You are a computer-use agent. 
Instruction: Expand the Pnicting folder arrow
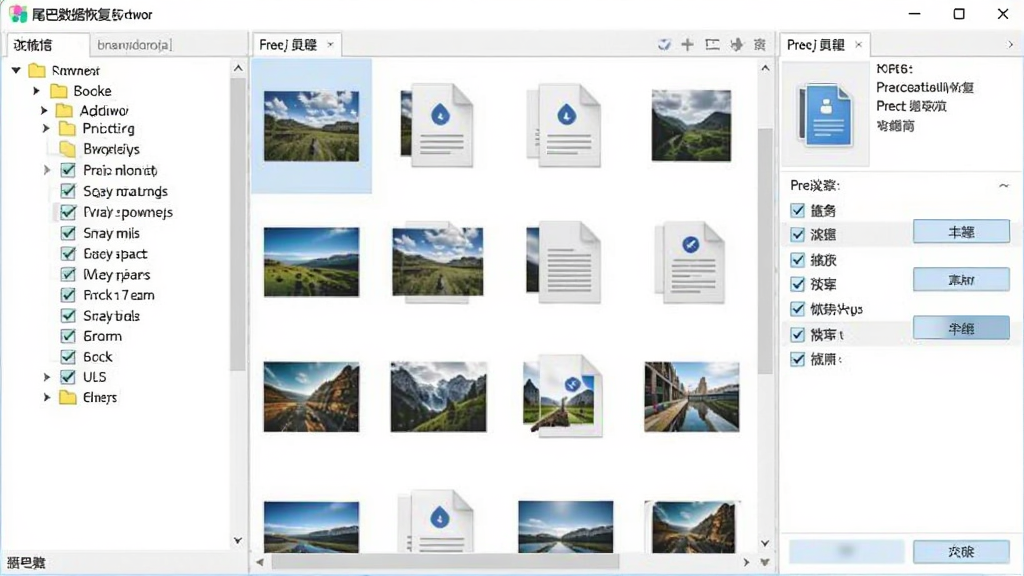[x=46, y=129]
